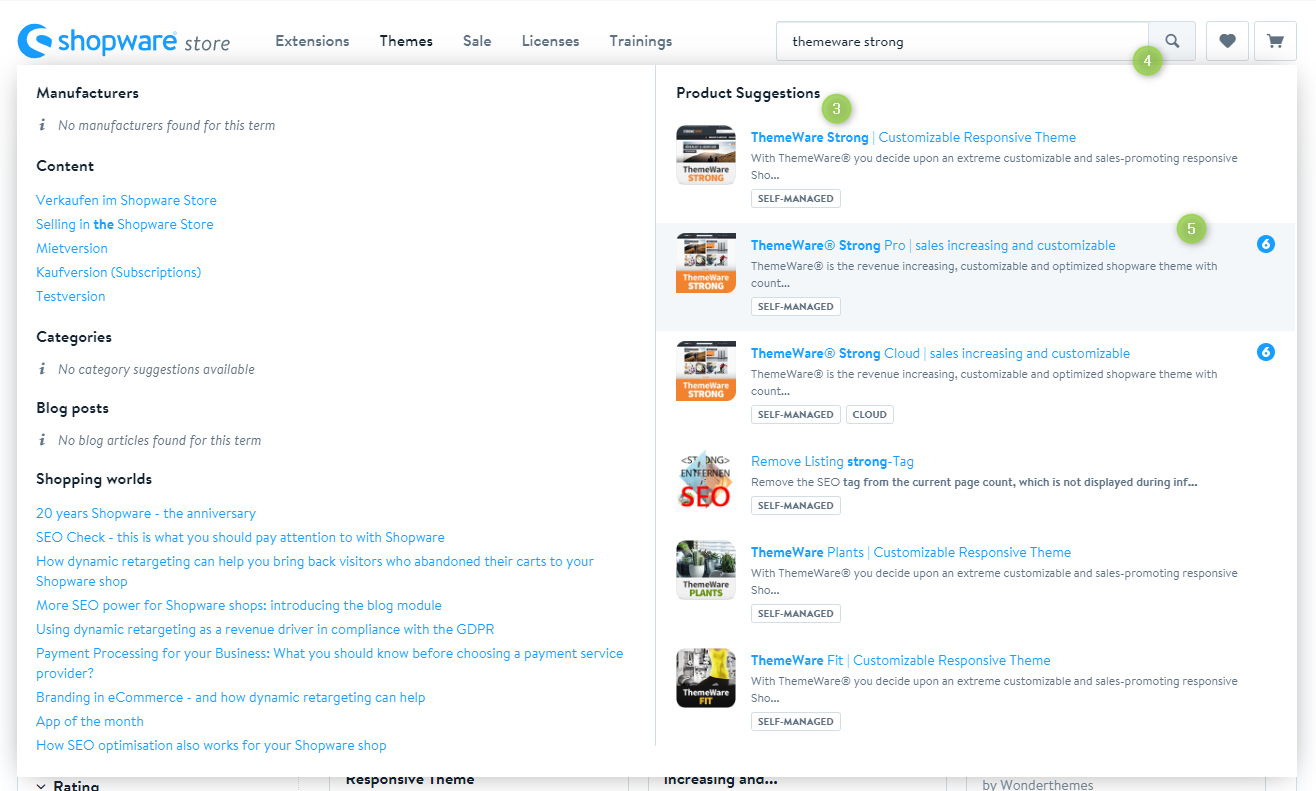
Task: Open 20 years Shopware anniversary link
Action: [x=146, y=513]
